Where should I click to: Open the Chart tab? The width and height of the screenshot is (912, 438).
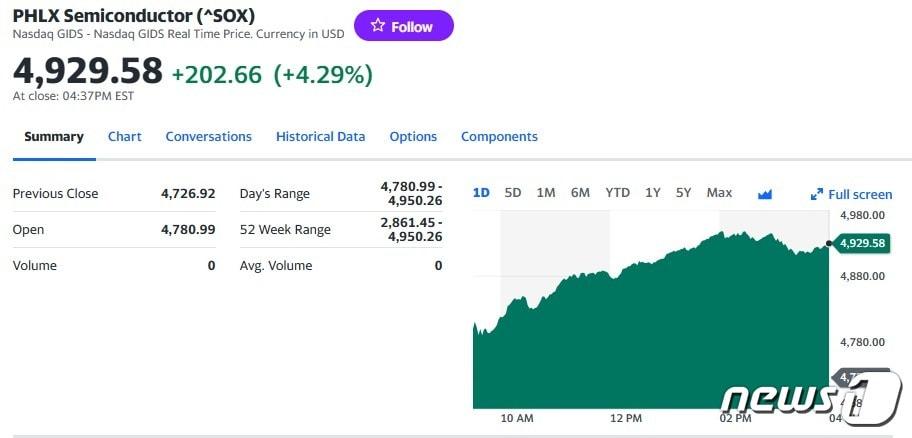tap(125, 136)
